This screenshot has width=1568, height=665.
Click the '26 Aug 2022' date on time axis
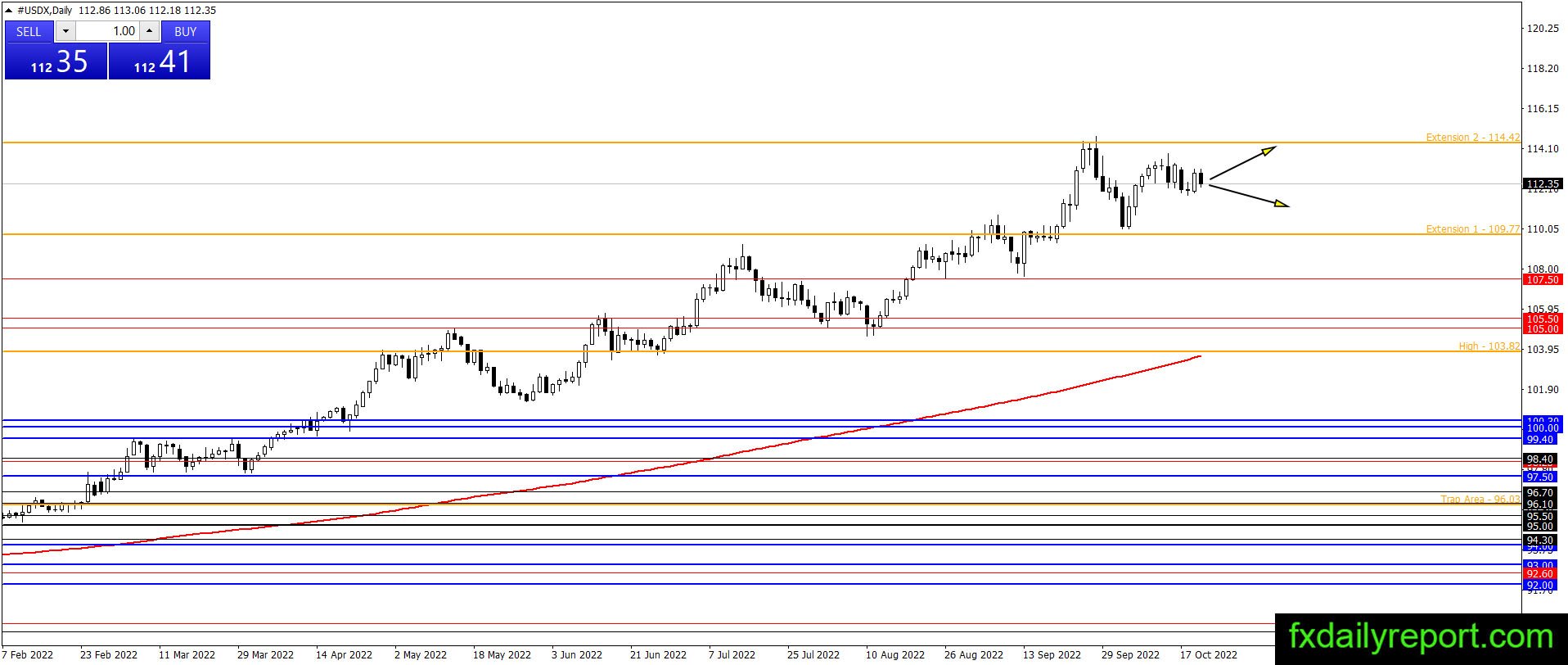coord(973,654)
